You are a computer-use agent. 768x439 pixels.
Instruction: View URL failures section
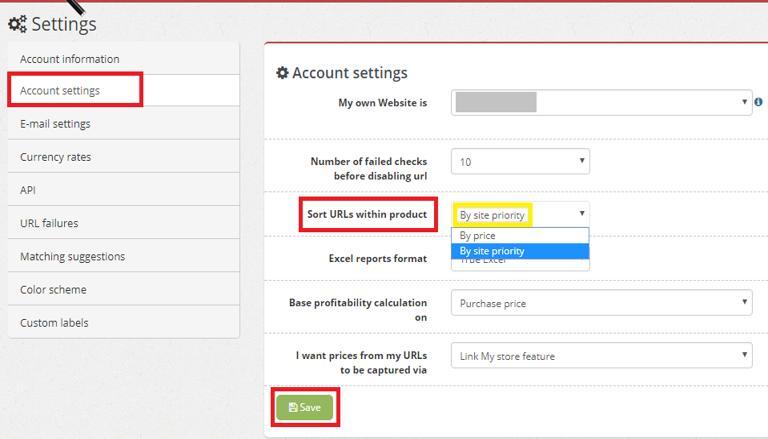[x=123, y=223]
